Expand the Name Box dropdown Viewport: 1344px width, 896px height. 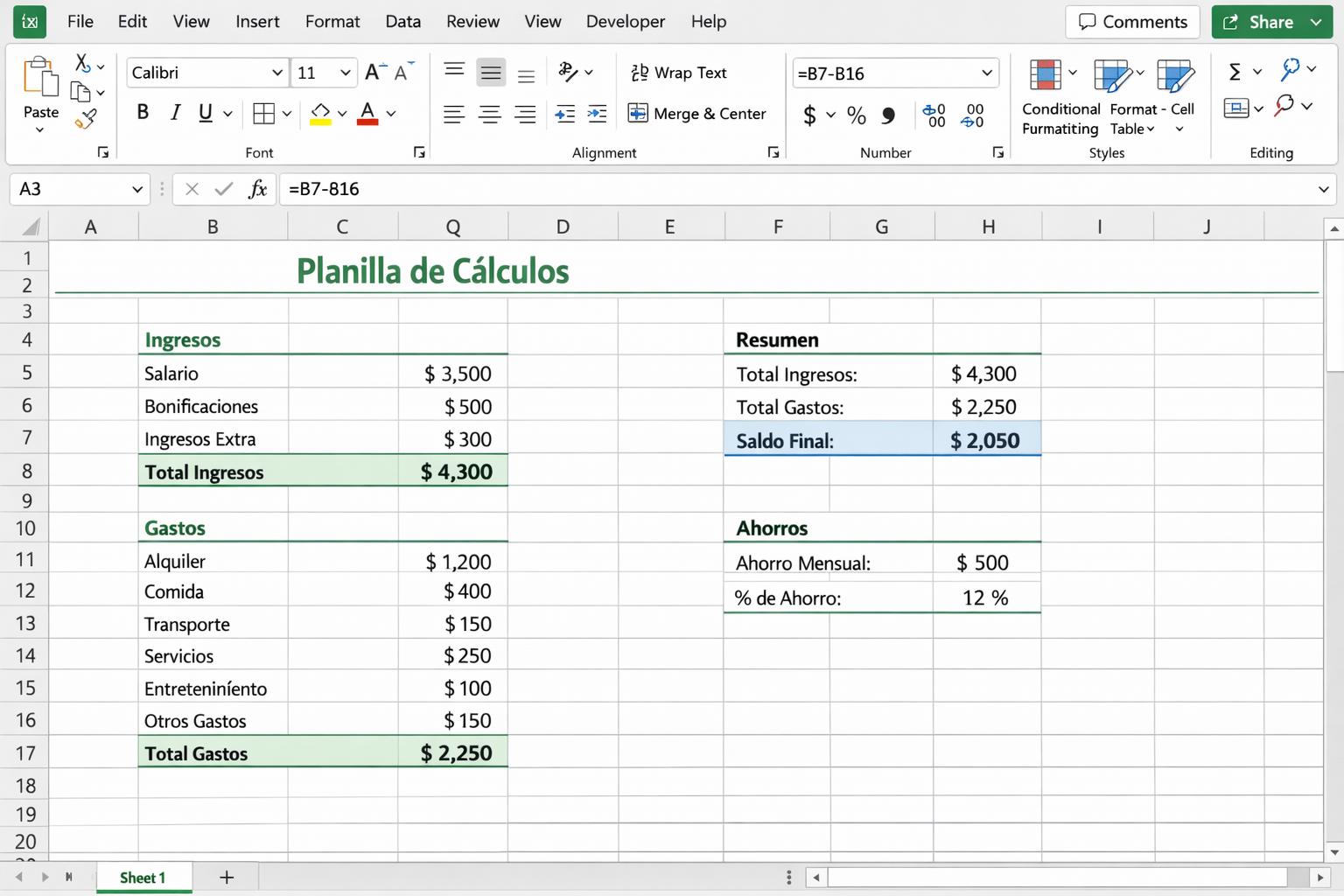[x=137, y=189]
